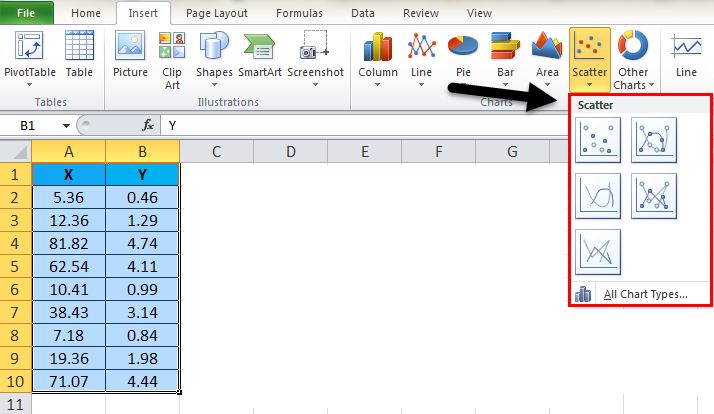This screenshot has height=414, width=714.
Task: Switch to the Home tab
Action: click(x=86, y=13)
